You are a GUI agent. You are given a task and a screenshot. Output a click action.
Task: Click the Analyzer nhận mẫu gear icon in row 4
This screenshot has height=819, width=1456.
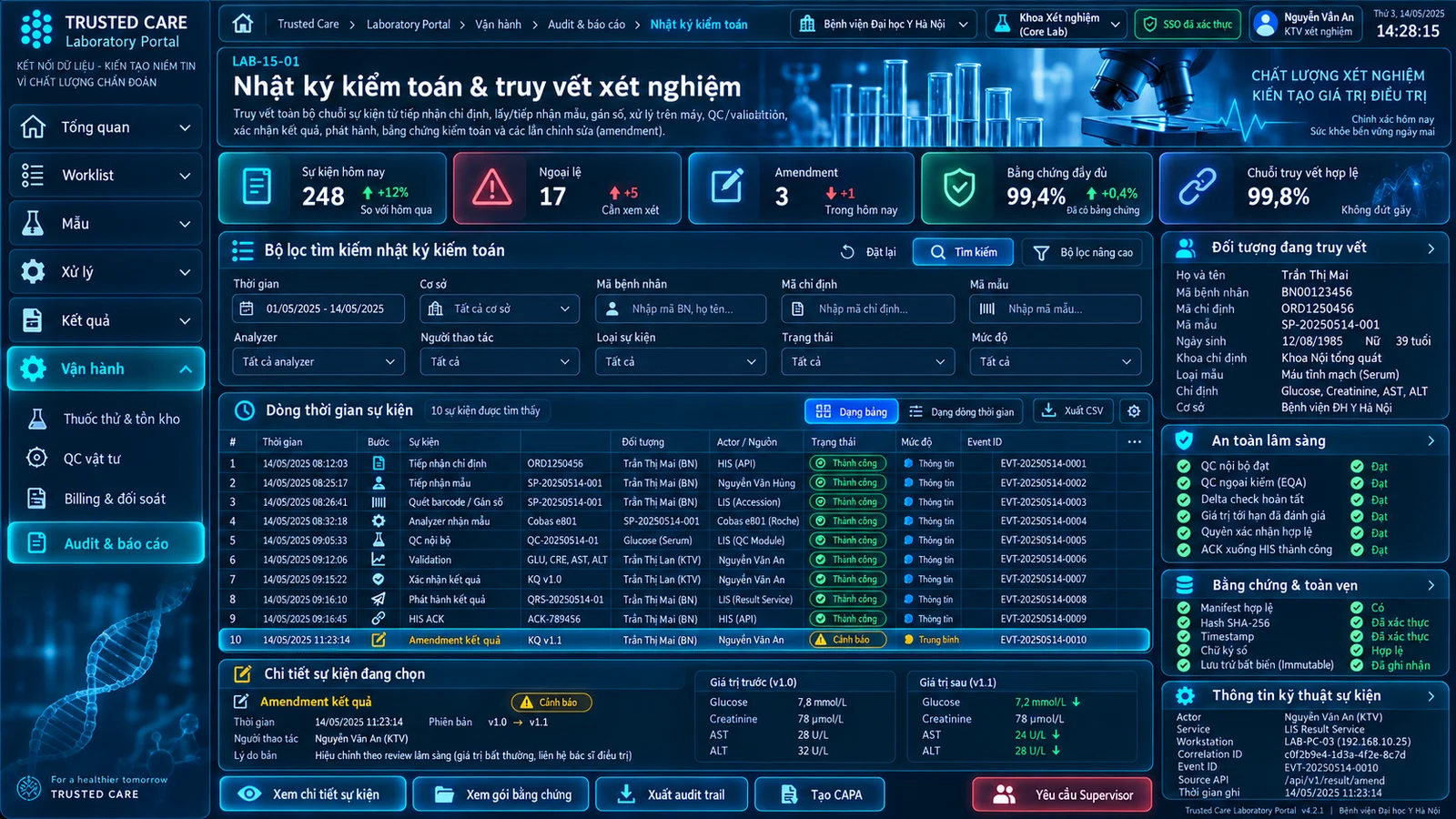[379, 521]
